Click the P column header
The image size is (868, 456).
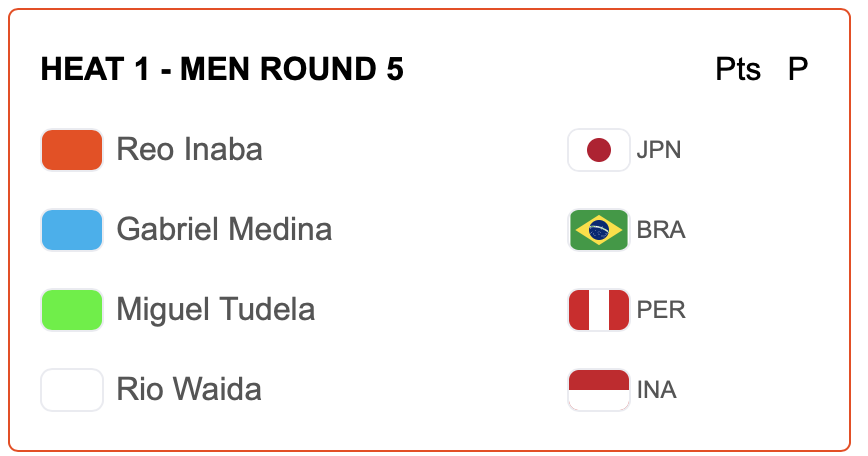(x=798, y=70)
